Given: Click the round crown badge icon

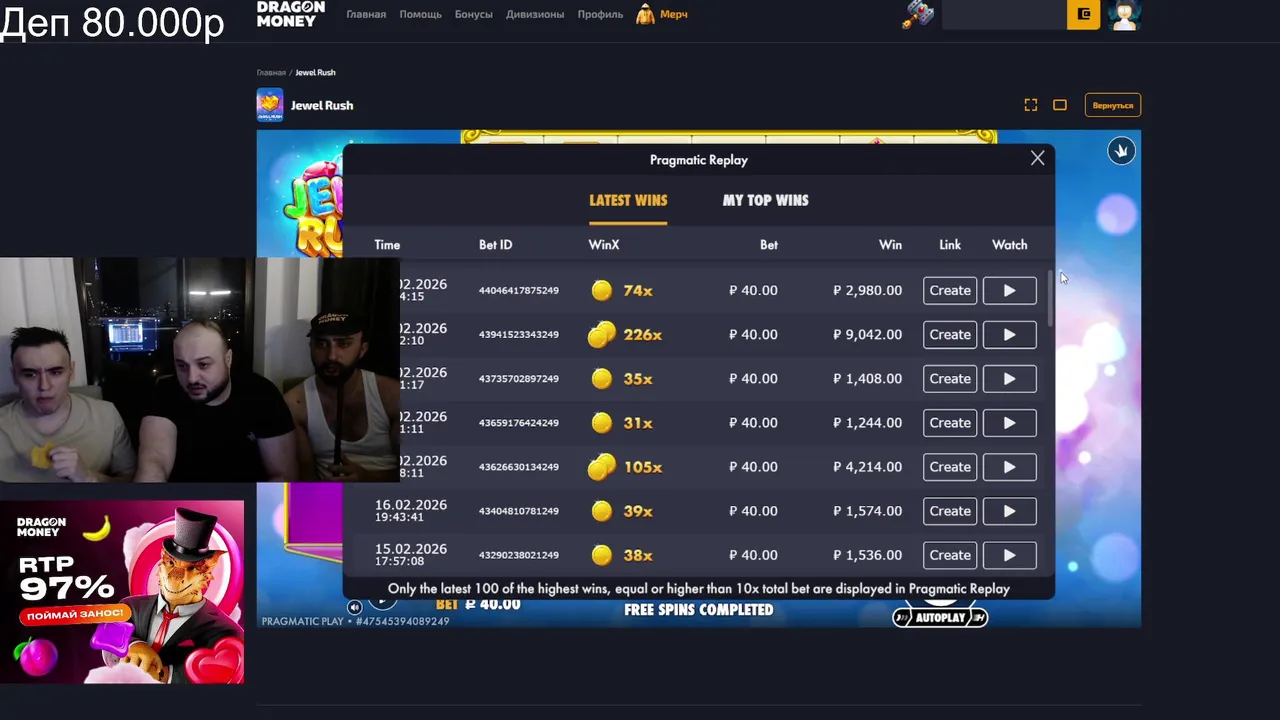Looking at the screenshot, I should point(1121,151).
